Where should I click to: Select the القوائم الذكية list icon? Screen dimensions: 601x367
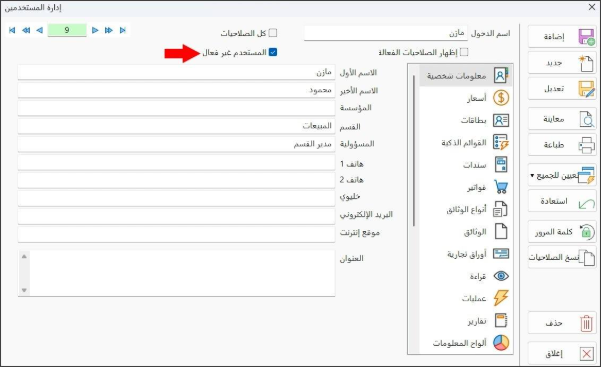pos(501,142)
